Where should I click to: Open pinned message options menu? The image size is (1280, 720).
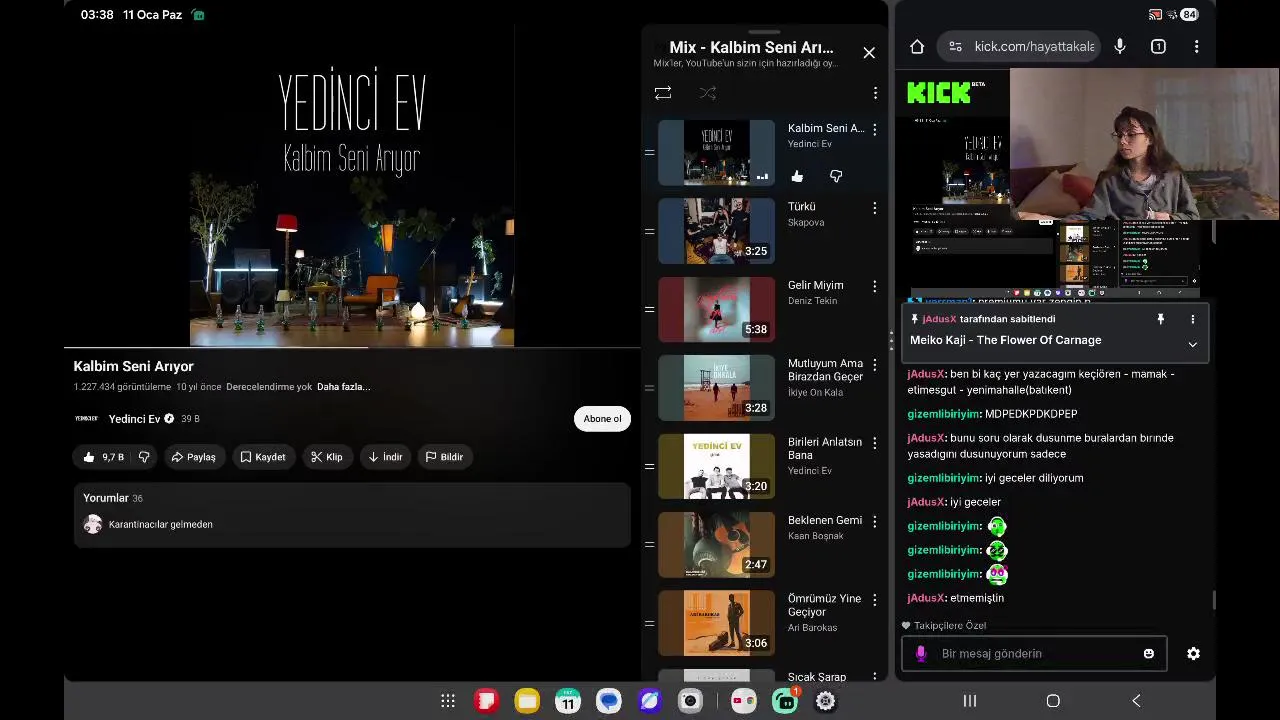[x=1192, y=319]
